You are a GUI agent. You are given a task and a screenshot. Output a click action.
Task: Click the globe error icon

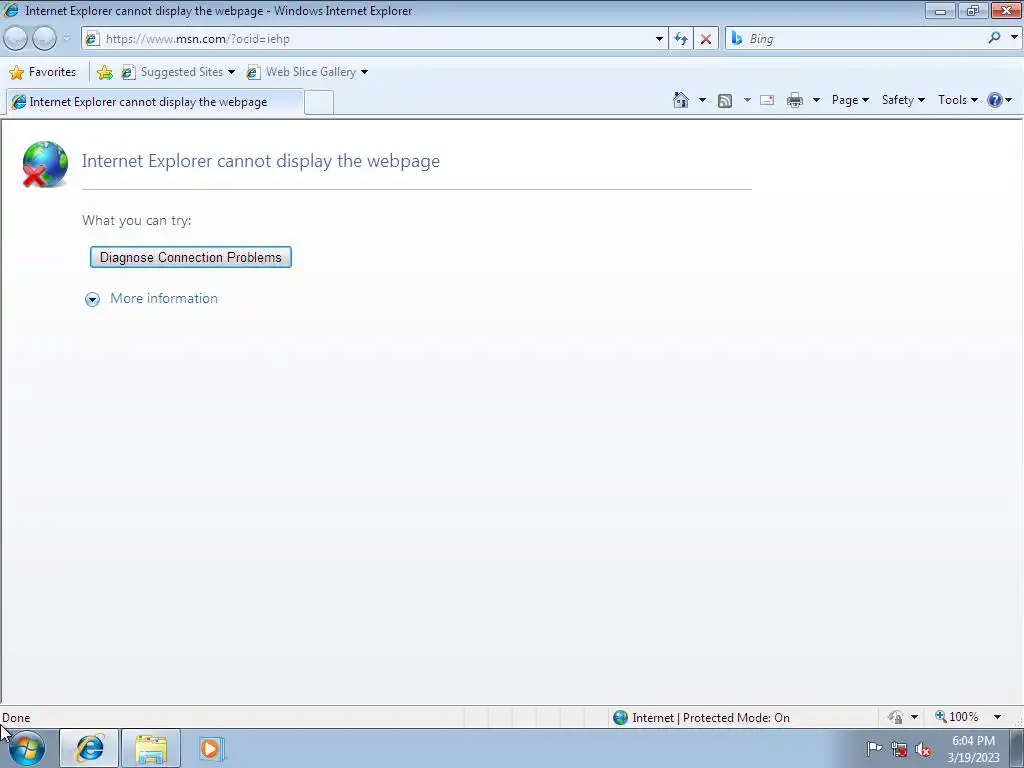pos(45,164)
